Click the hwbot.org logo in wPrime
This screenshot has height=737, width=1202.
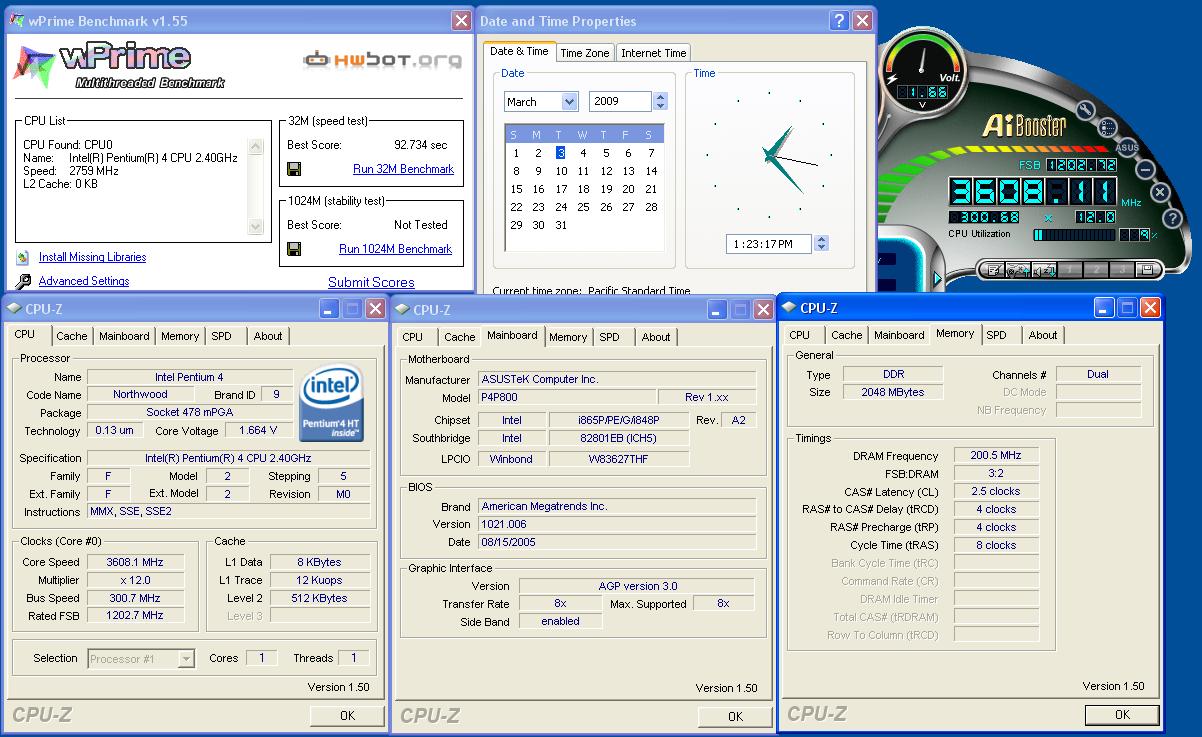(384, 59)
